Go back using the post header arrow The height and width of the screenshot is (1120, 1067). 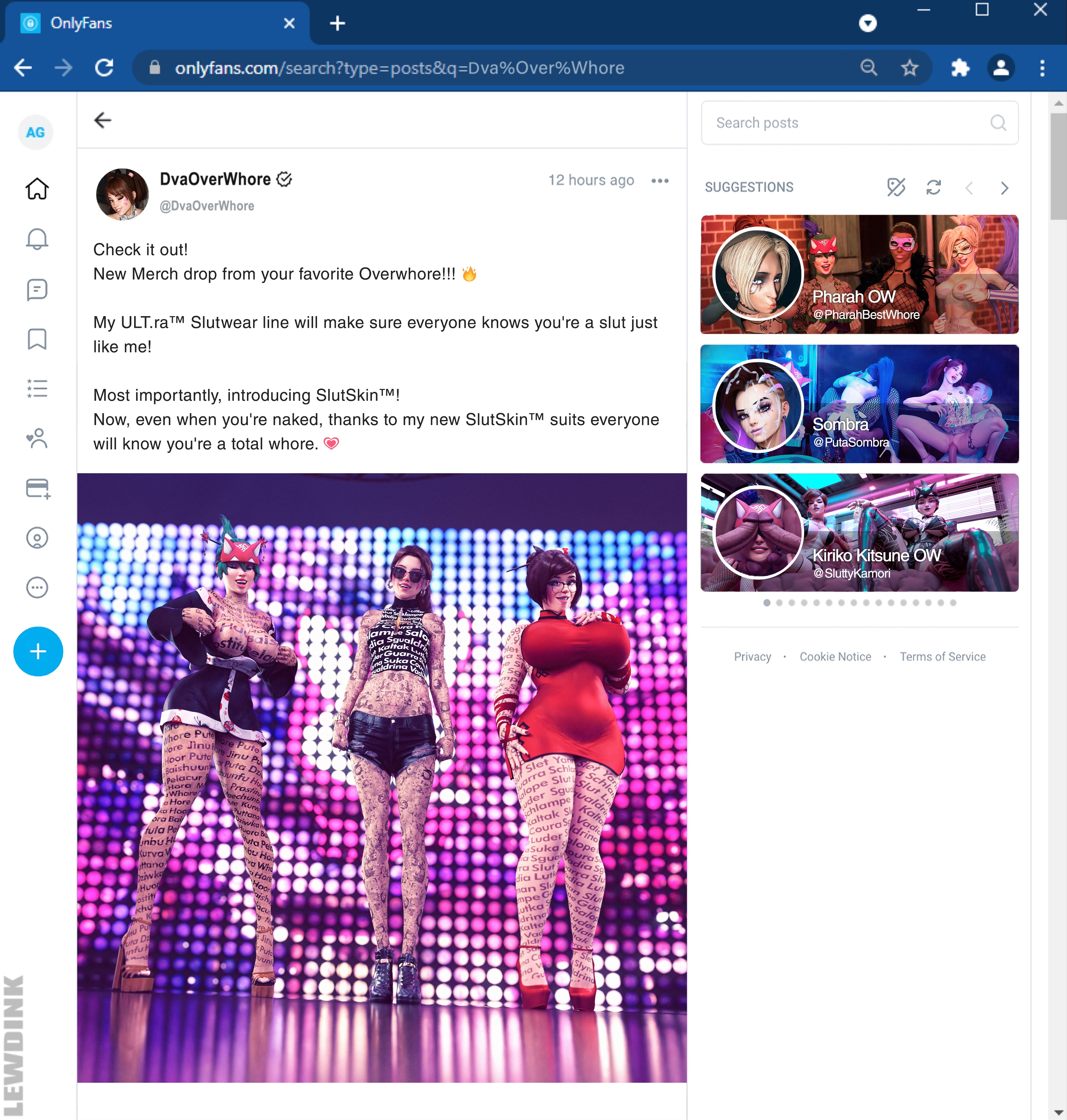tap(102, 120)
